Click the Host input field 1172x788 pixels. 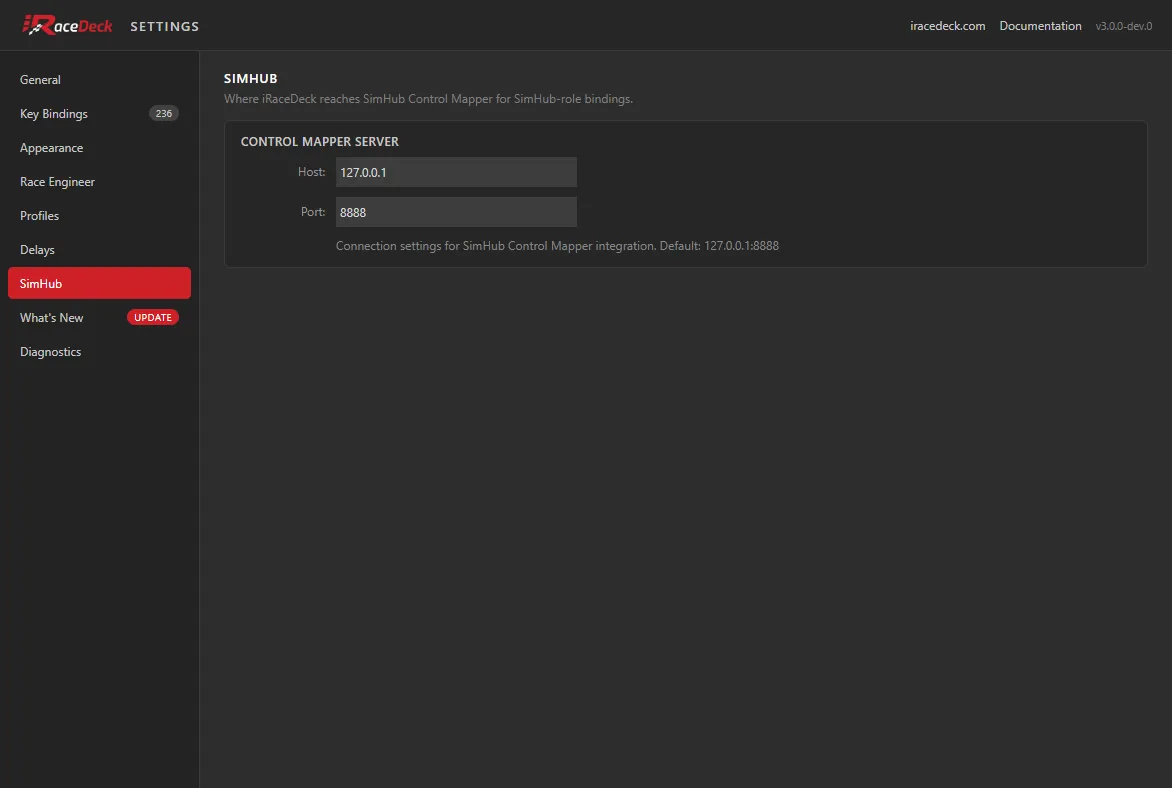pos(456,172)
